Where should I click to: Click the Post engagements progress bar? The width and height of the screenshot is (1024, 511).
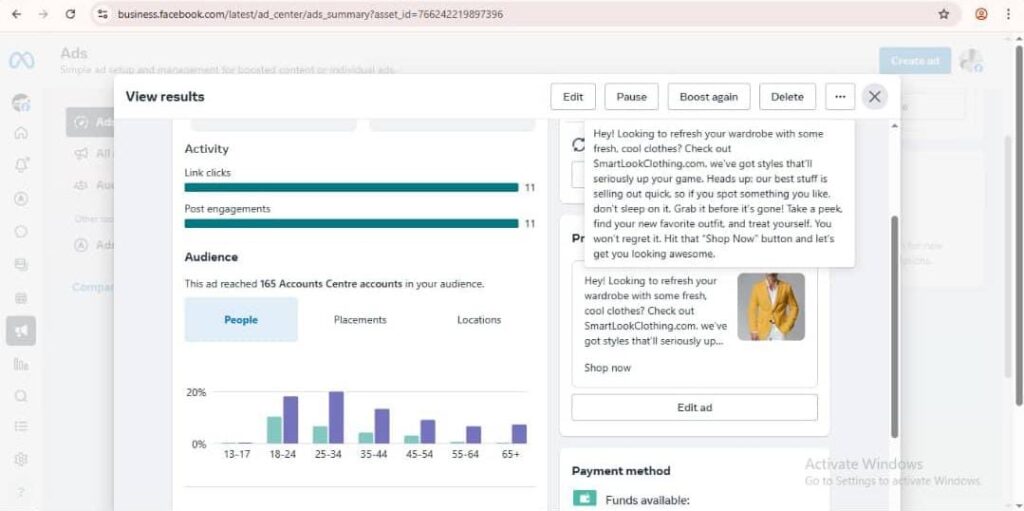pyautogui.click(x=351, y=223)
